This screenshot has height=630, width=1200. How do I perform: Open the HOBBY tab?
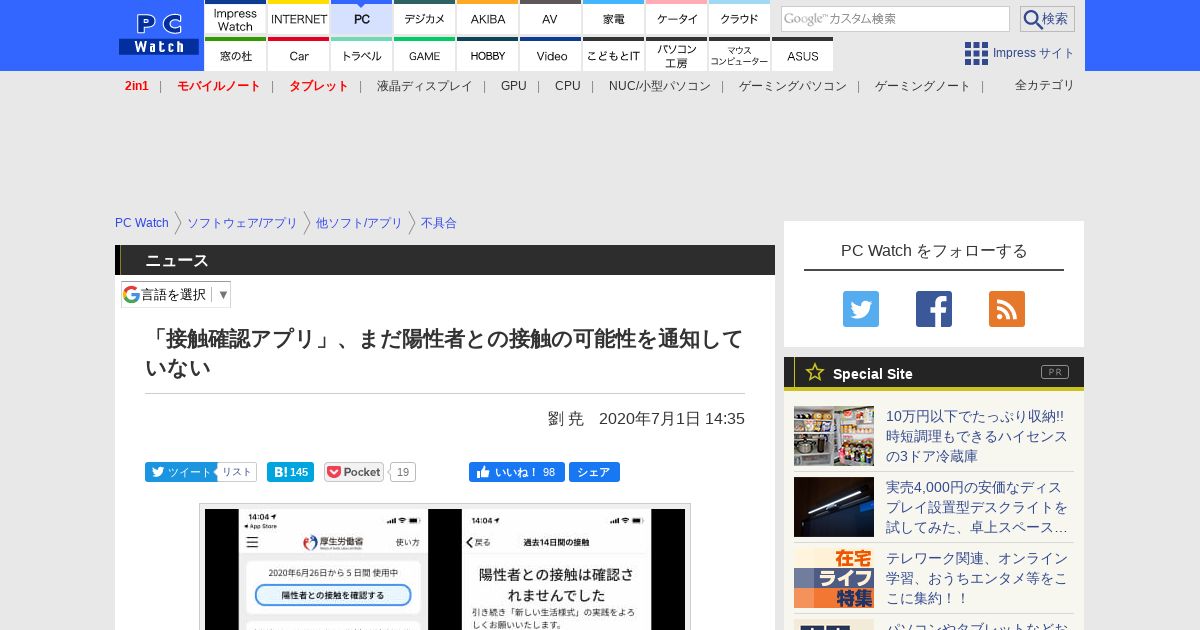(x=488, y=55)
